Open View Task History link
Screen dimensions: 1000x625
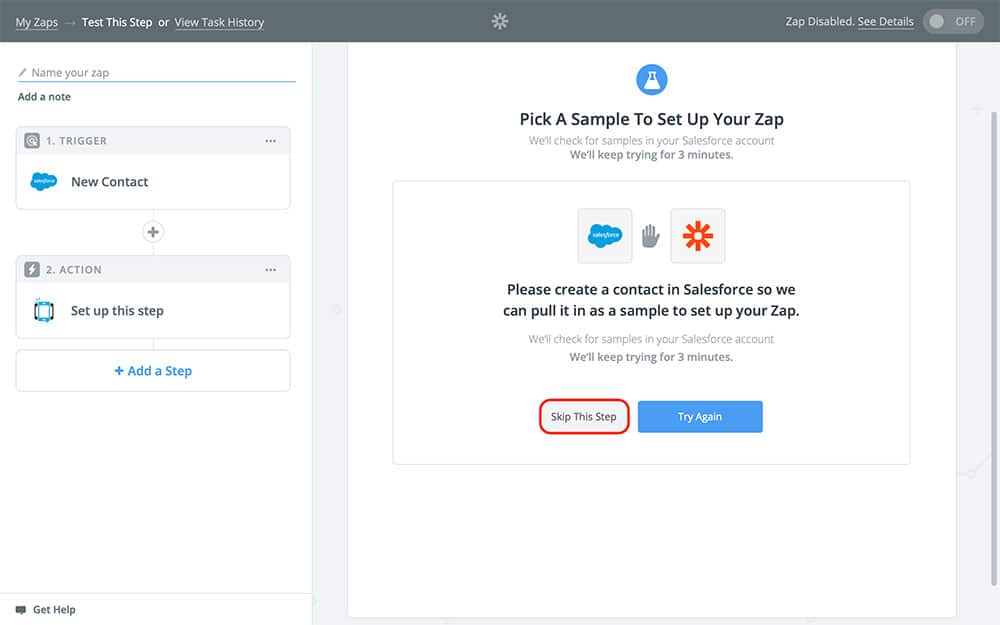(219, 22)
